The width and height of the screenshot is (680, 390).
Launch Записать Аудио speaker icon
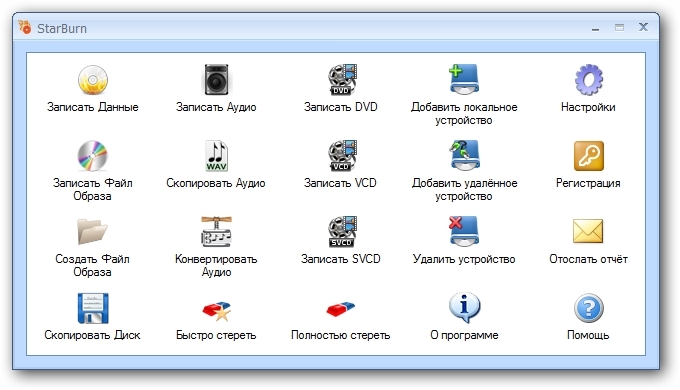pyautogui.click(x=216, y=80)
